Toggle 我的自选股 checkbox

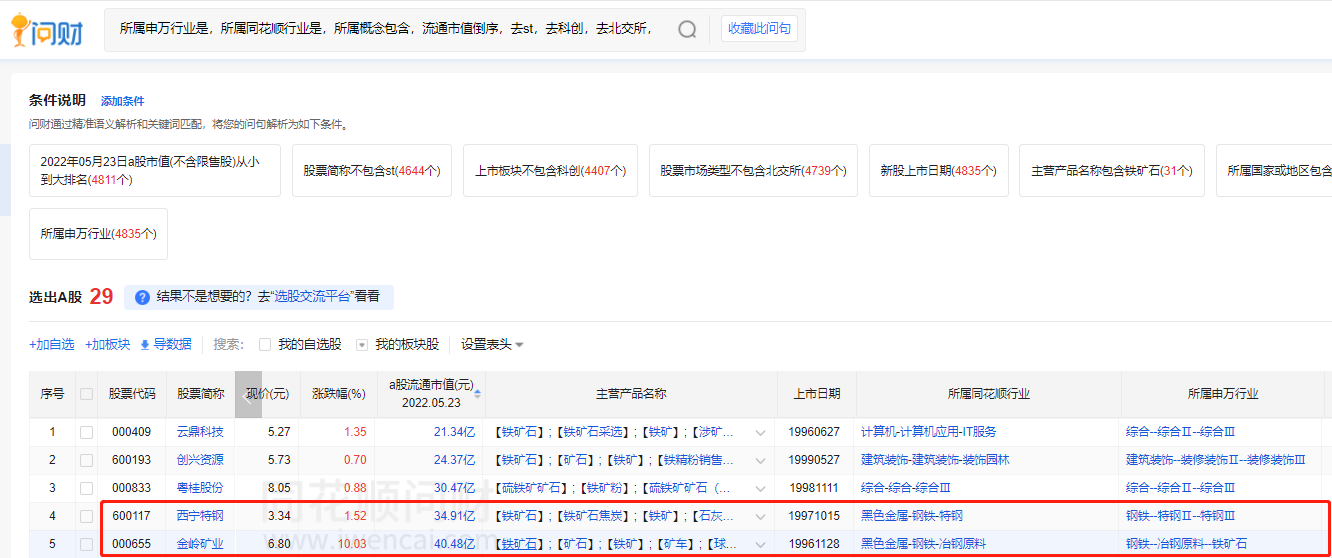point(265,345)
